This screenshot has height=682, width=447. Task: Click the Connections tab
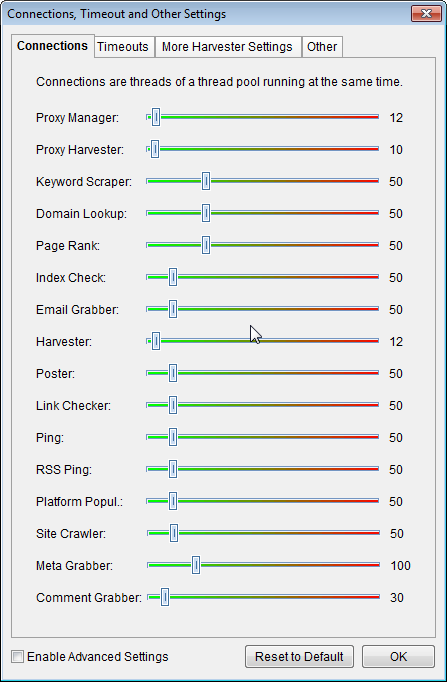click(52, 46)
